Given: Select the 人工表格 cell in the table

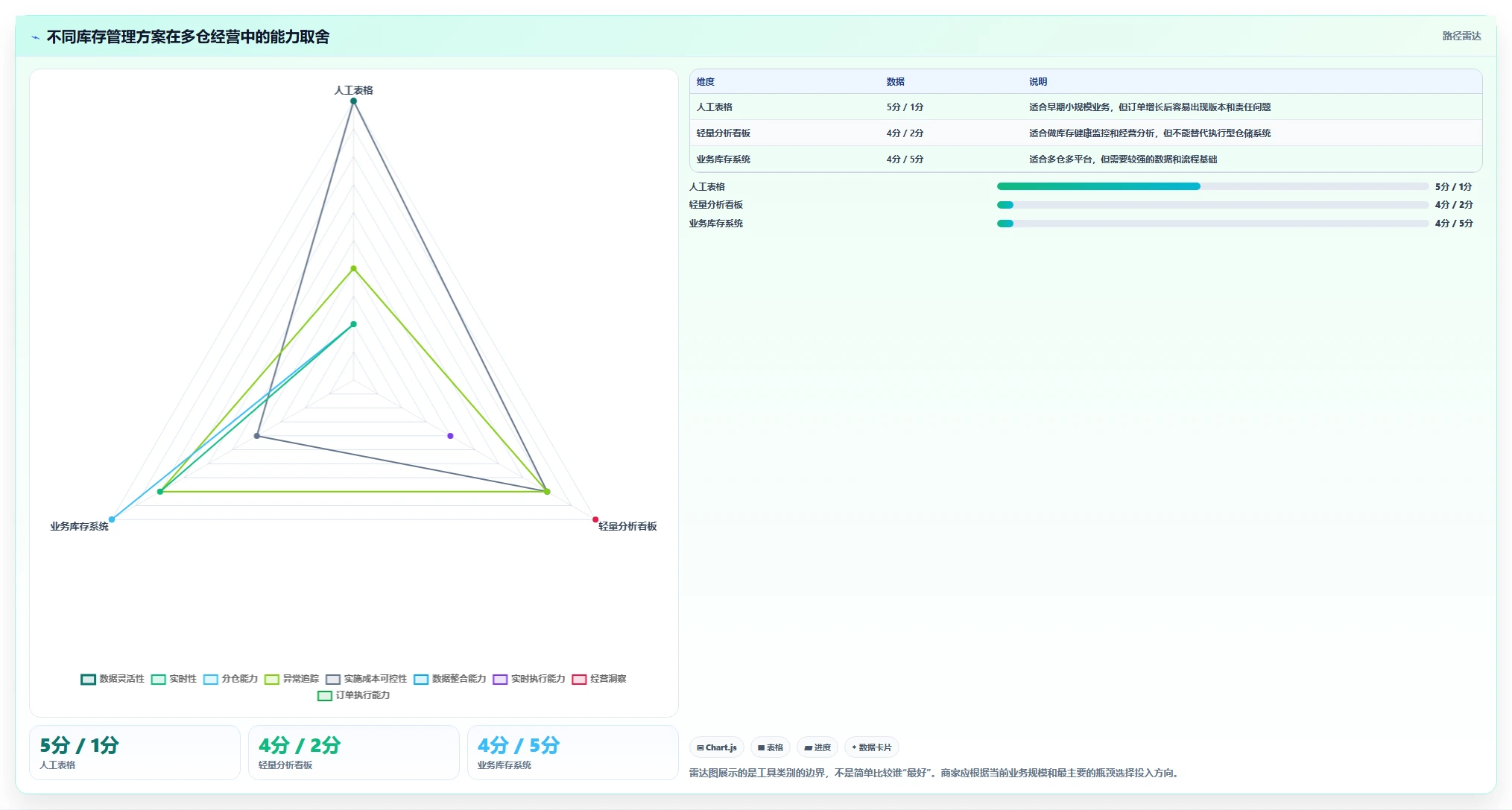Looking at the screenshot, I should tap(715, 107).
